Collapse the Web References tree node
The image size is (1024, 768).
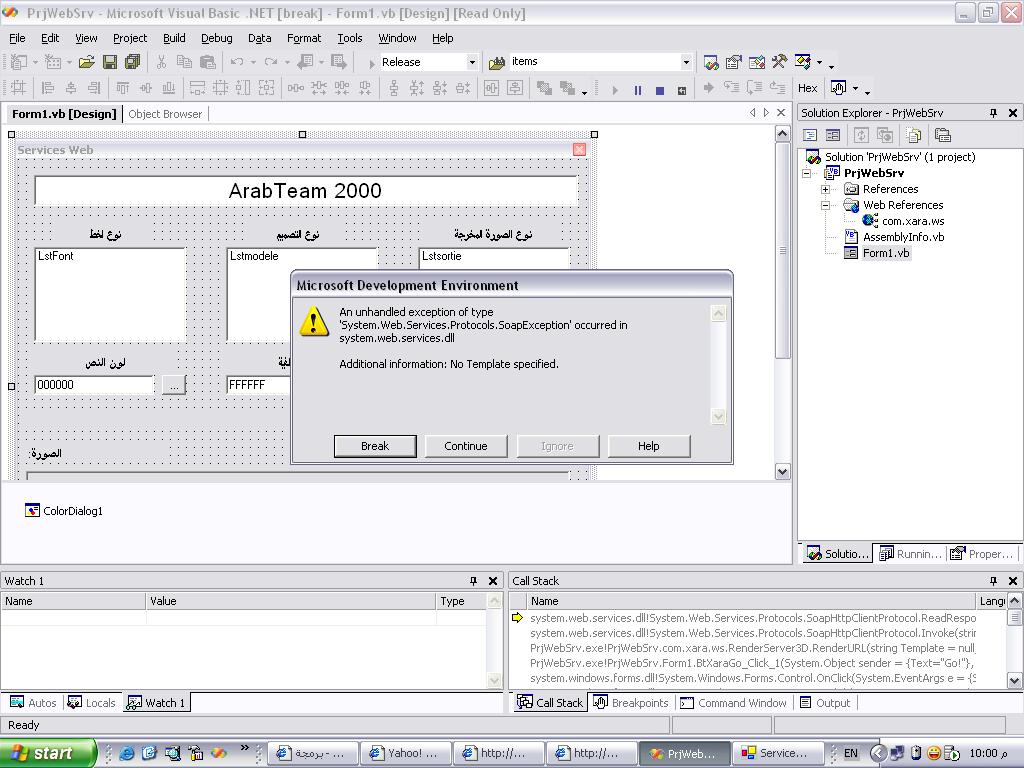[x=825, y=205]
